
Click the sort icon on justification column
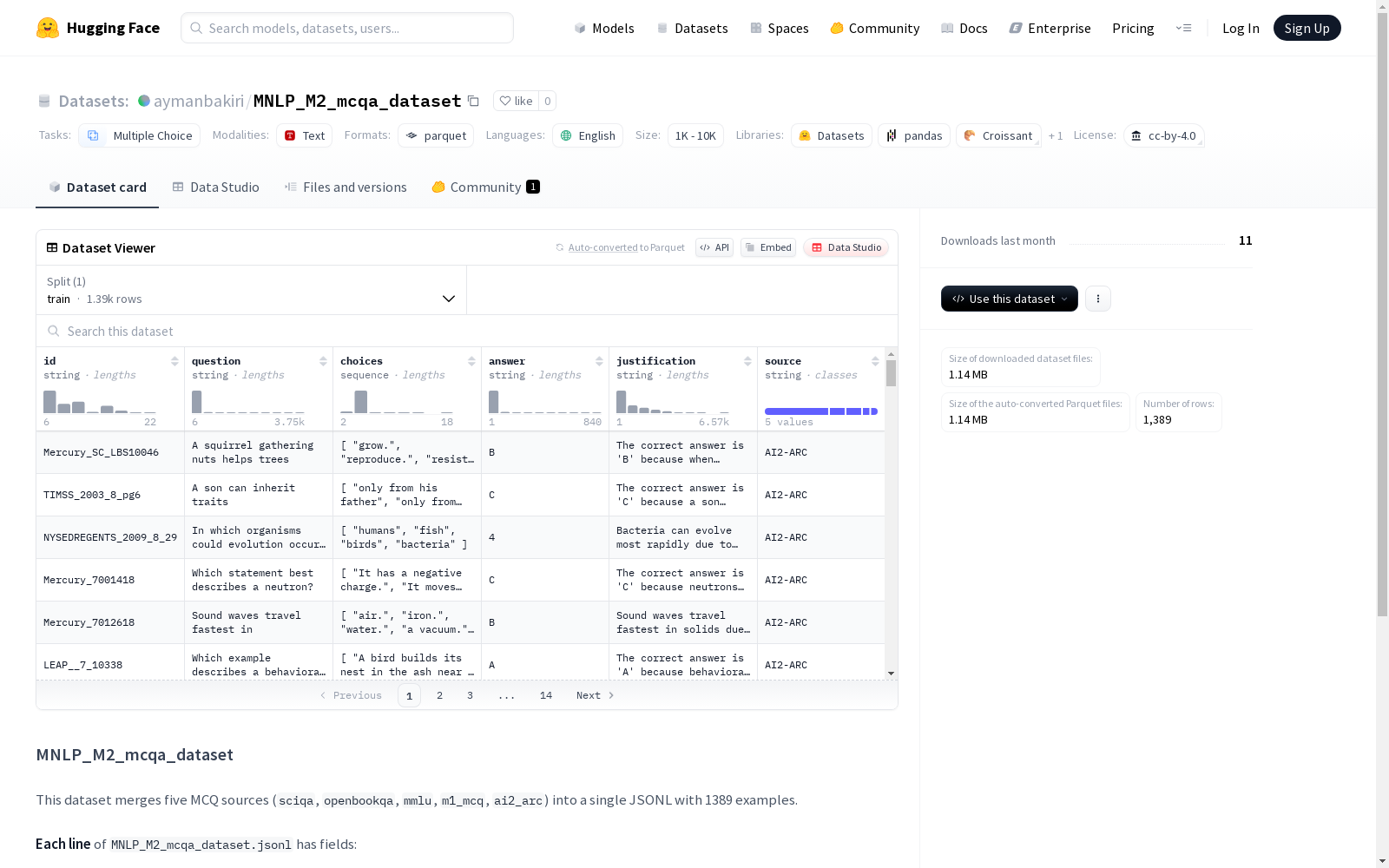tap(747, 361)
